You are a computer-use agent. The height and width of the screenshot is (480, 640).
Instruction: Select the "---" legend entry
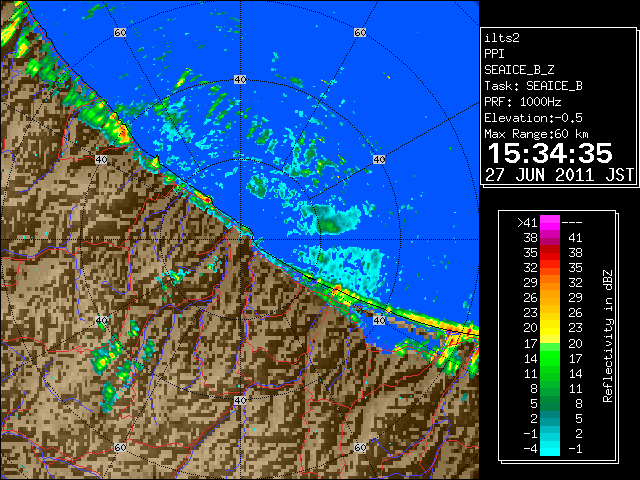[x=572, y=223]
